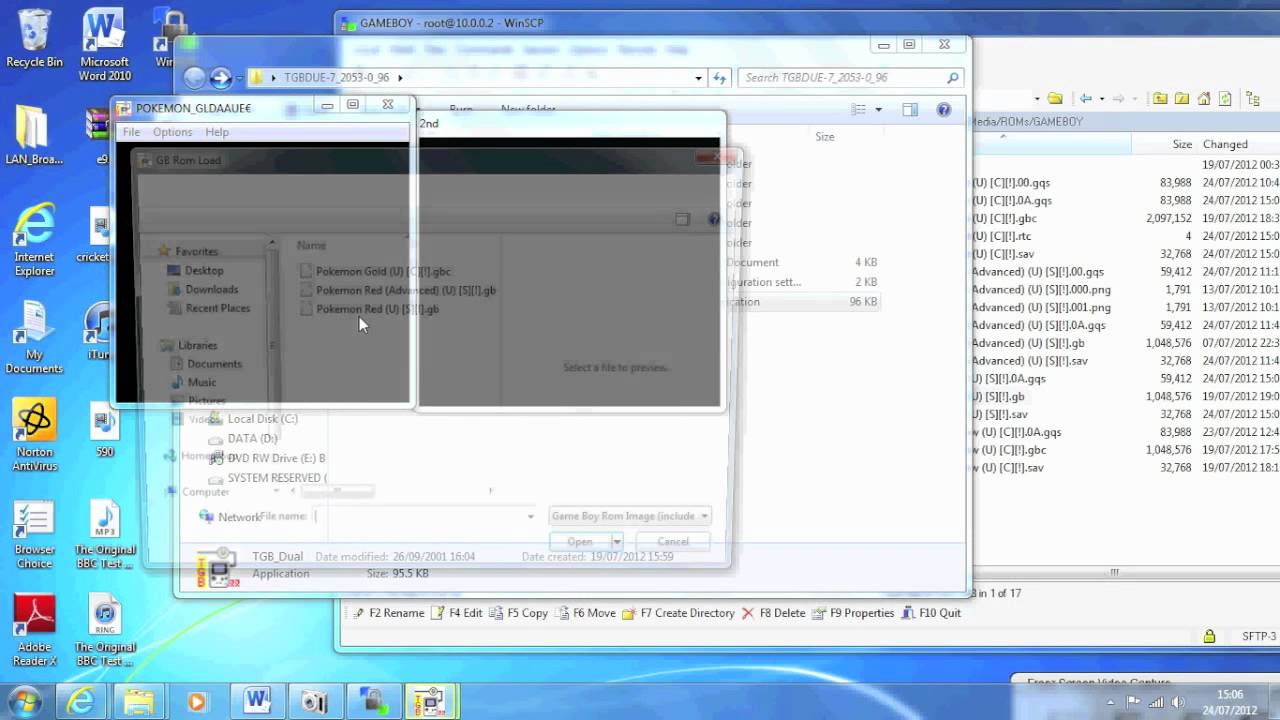This screenshot has width=1280, height=720.
Task: Click F2 Rename in WinSCP
Action: click(x=388, y=613)
